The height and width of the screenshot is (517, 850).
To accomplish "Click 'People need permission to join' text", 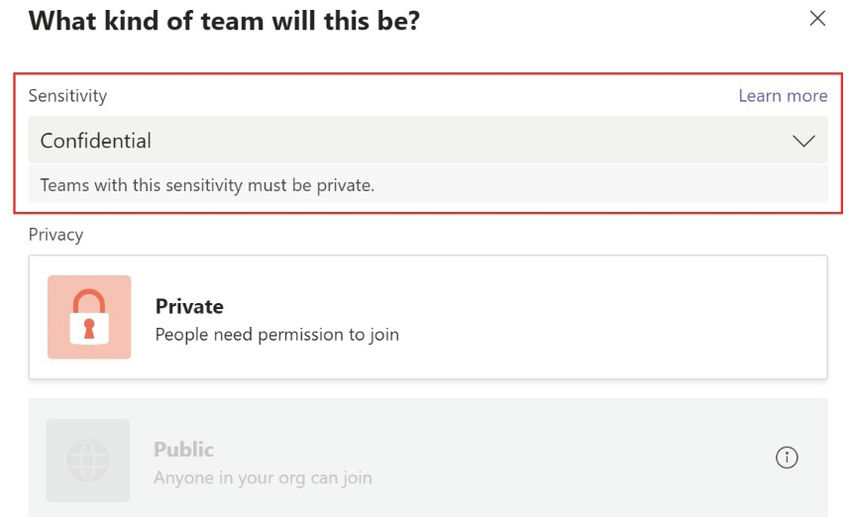I will pos(277,335).
